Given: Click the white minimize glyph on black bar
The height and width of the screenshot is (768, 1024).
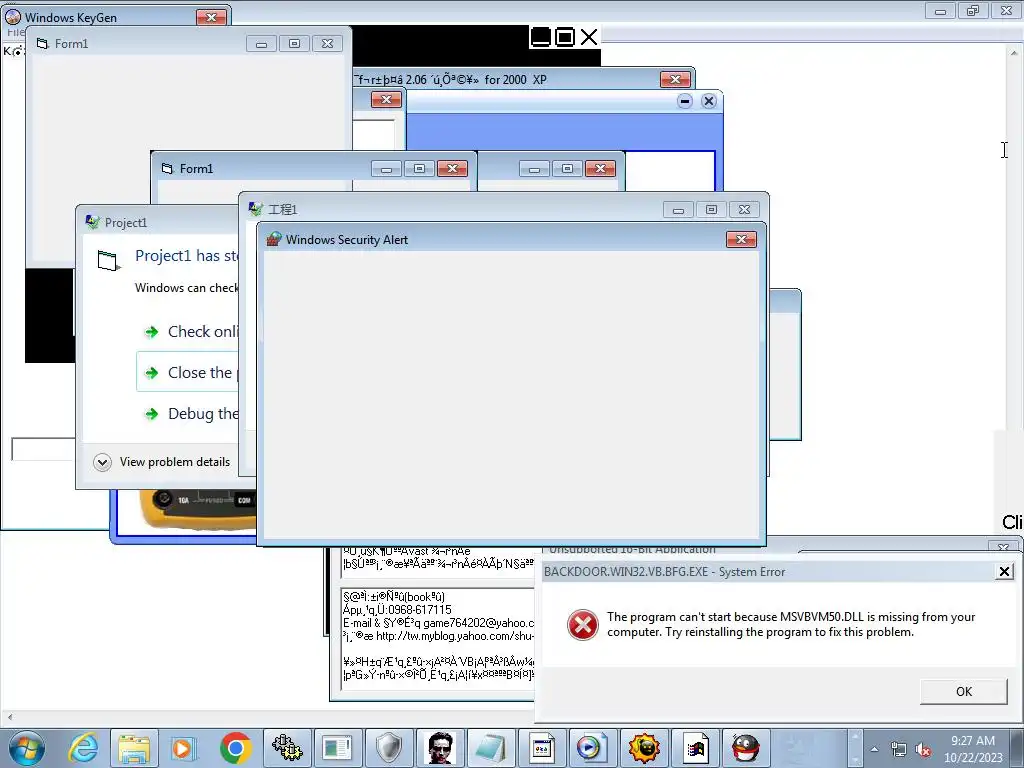Looking at the screenshot, I should pyautogui.click(x=541, y=37).
